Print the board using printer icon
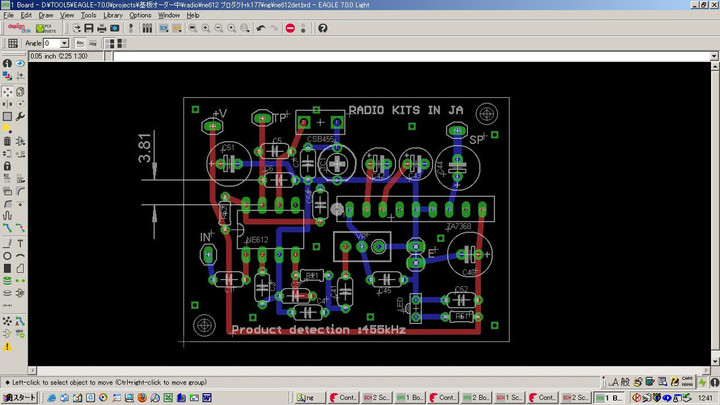 (101, 28)
